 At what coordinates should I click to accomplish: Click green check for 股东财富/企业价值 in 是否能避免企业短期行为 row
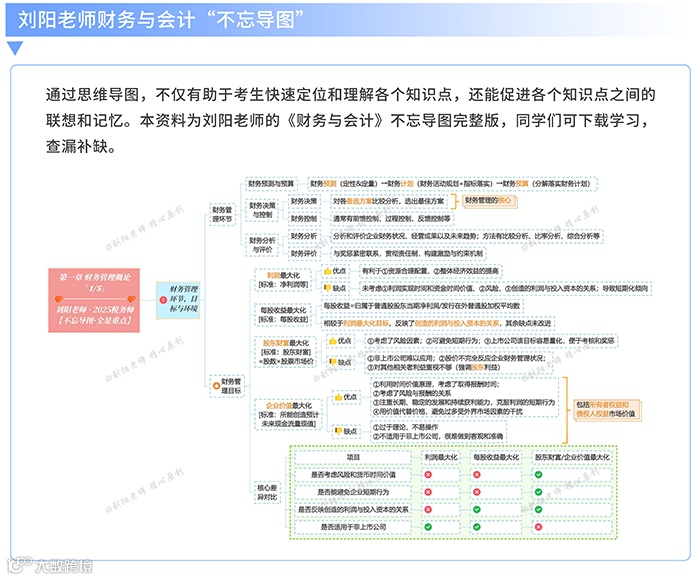538,492
